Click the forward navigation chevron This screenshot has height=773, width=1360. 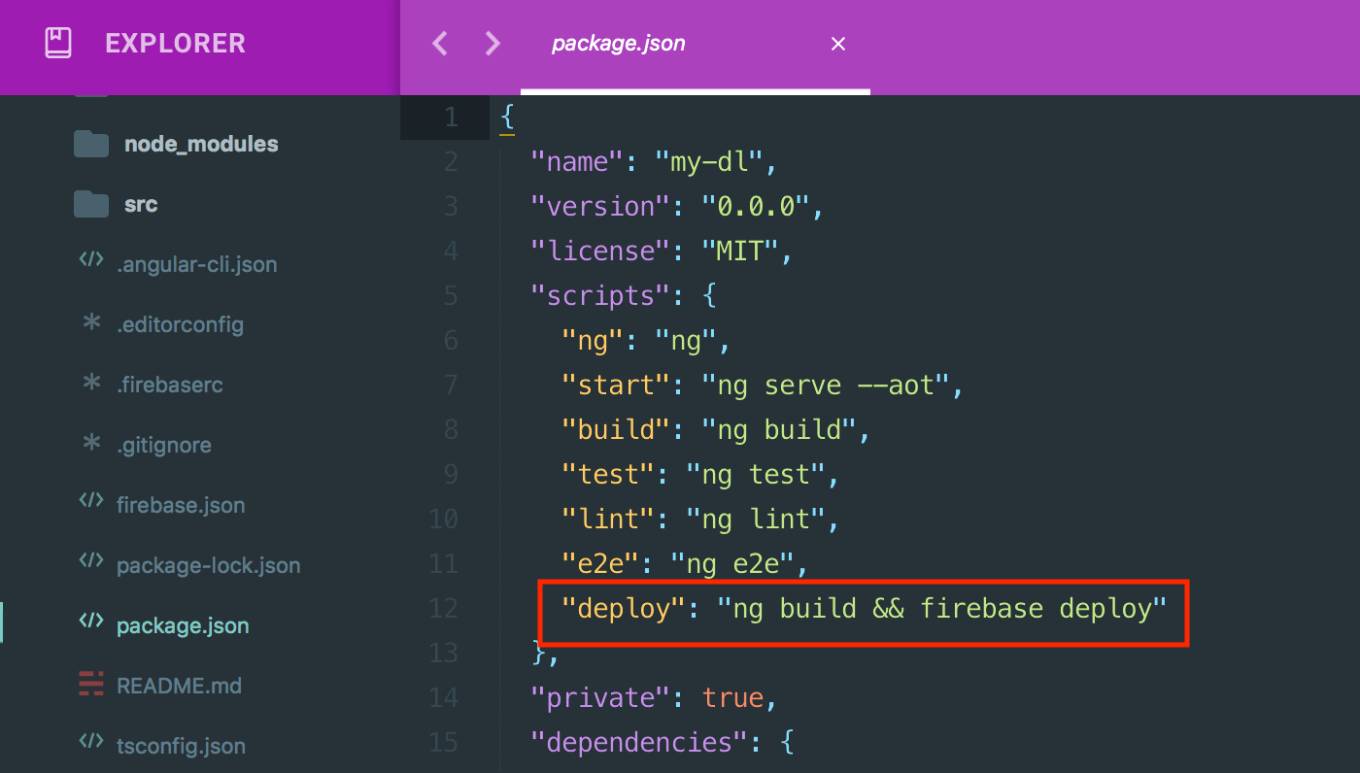point(491,43)
